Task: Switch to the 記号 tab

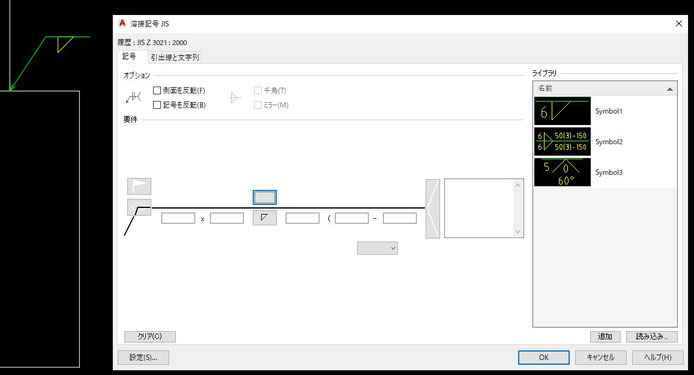Action: coord(129,57)
